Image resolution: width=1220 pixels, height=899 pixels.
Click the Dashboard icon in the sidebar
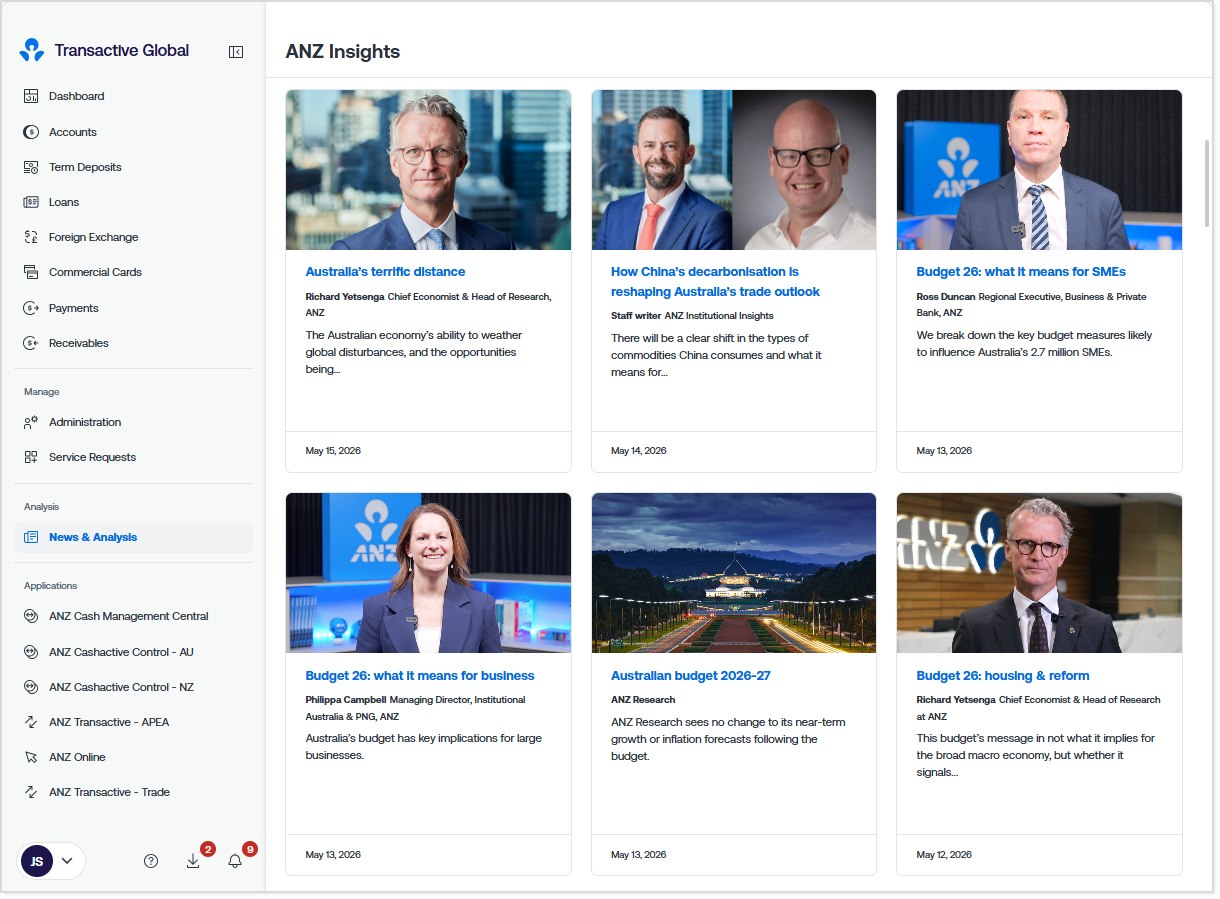click(31, 96)
